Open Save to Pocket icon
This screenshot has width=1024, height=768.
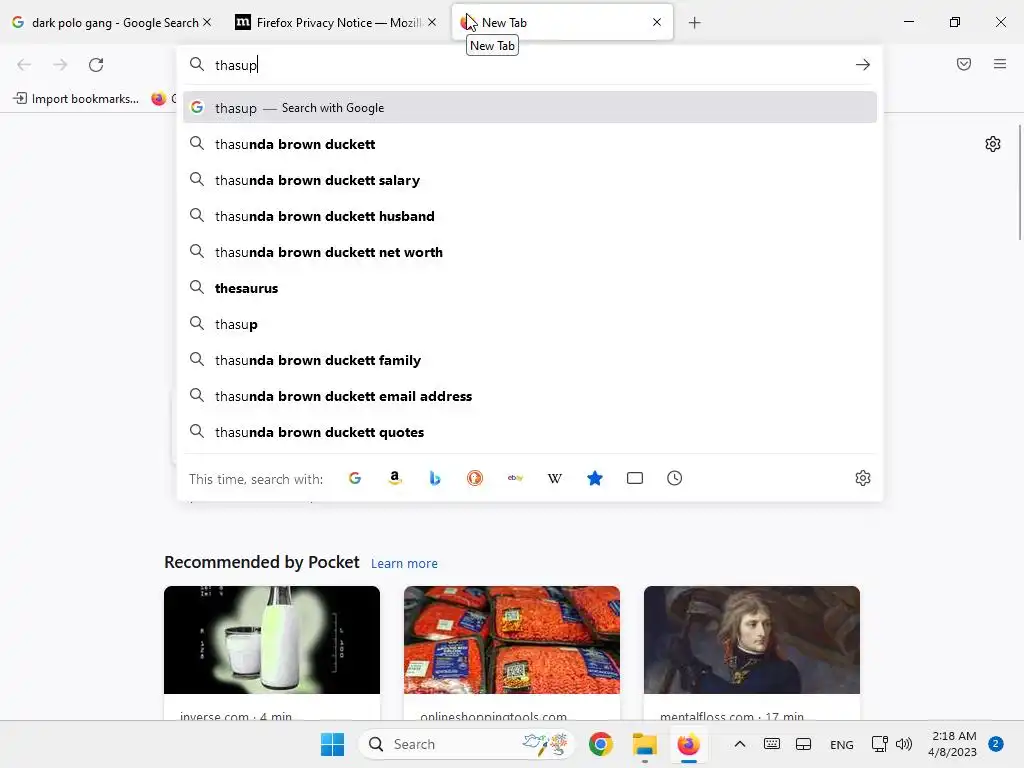click(x=964, y=64)
